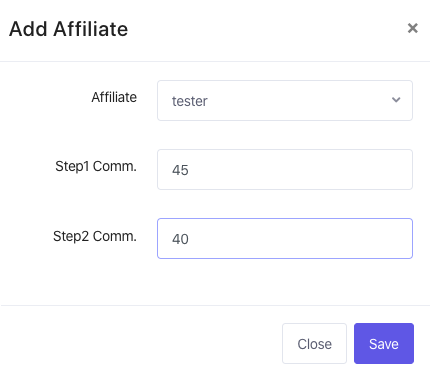The width and height of the screenshot is (430, 374).
Task: Click the Save button
Action: click(x=384, y=343)
